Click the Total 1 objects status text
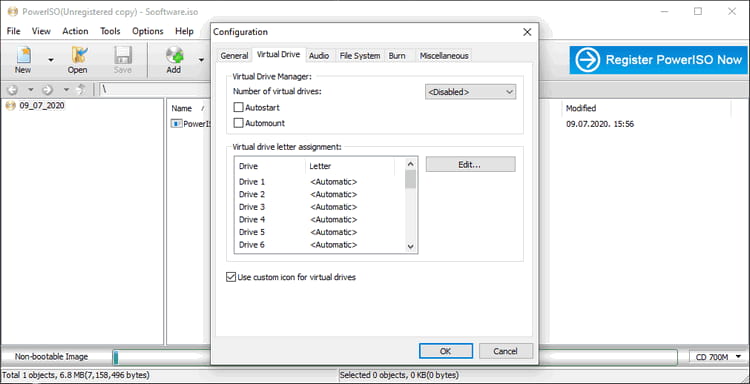This screenshot has width=750, height=384. point(76,375)
